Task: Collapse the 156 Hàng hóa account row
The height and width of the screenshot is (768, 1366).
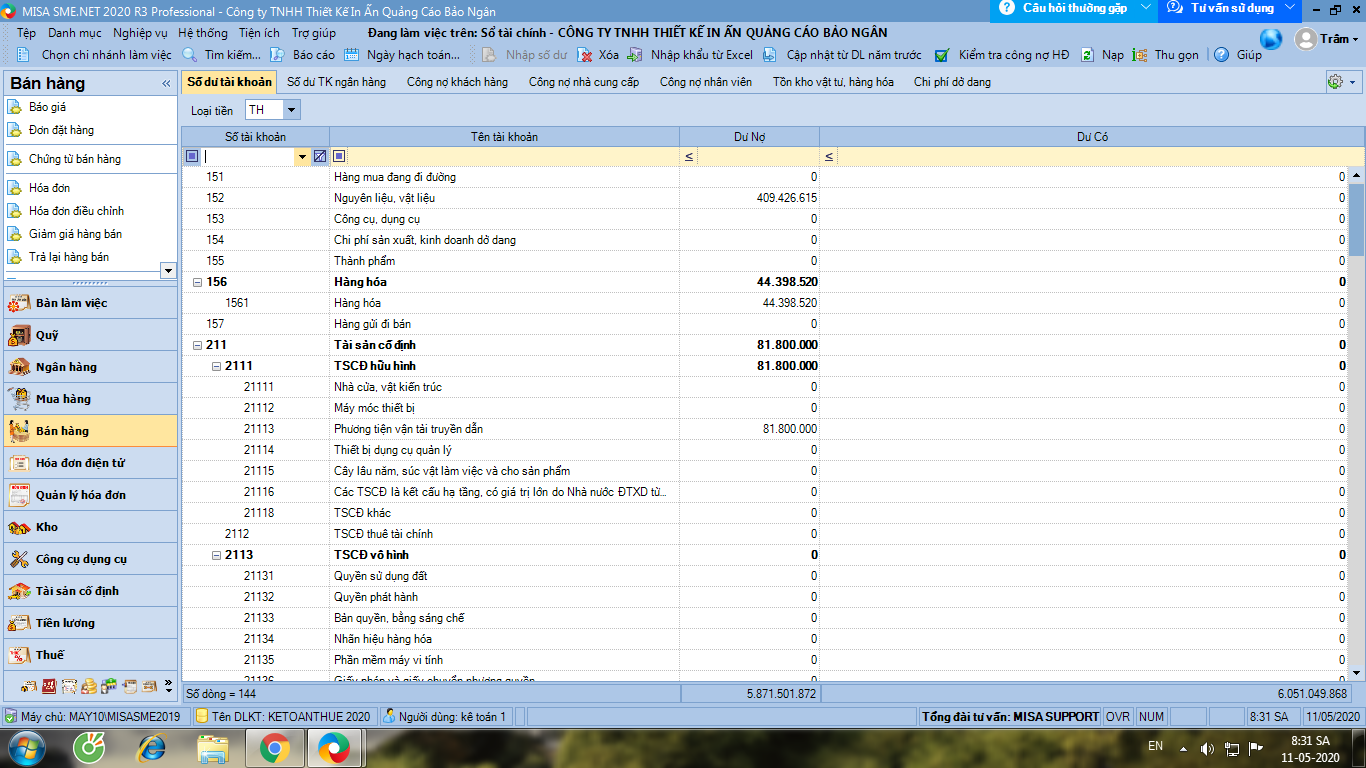Action: (197, 283)
